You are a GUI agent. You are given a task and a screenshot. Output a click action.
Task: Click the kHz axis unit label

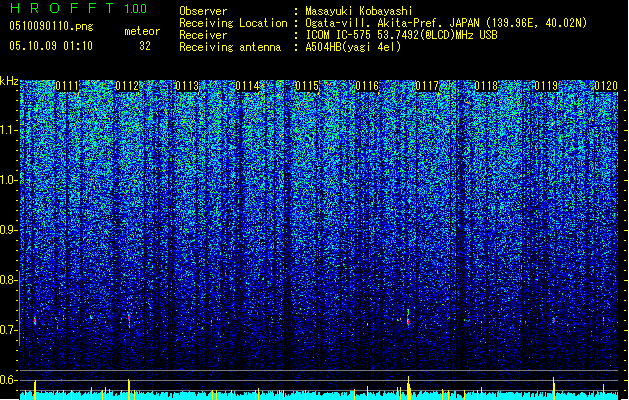9,81
